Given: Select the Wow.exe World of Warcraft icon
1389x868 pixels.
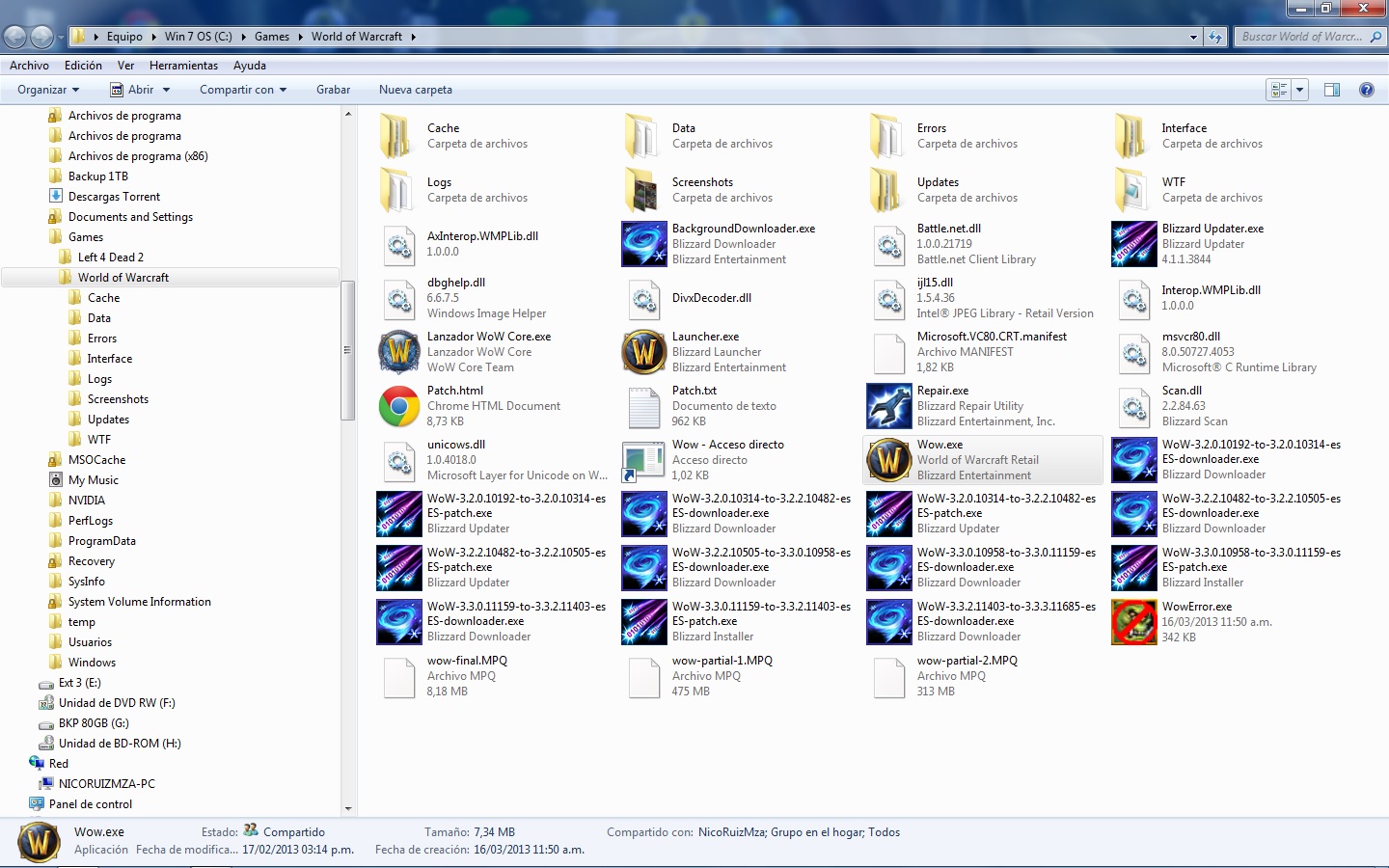Looking at the screenshot, I should coord(888,460).
